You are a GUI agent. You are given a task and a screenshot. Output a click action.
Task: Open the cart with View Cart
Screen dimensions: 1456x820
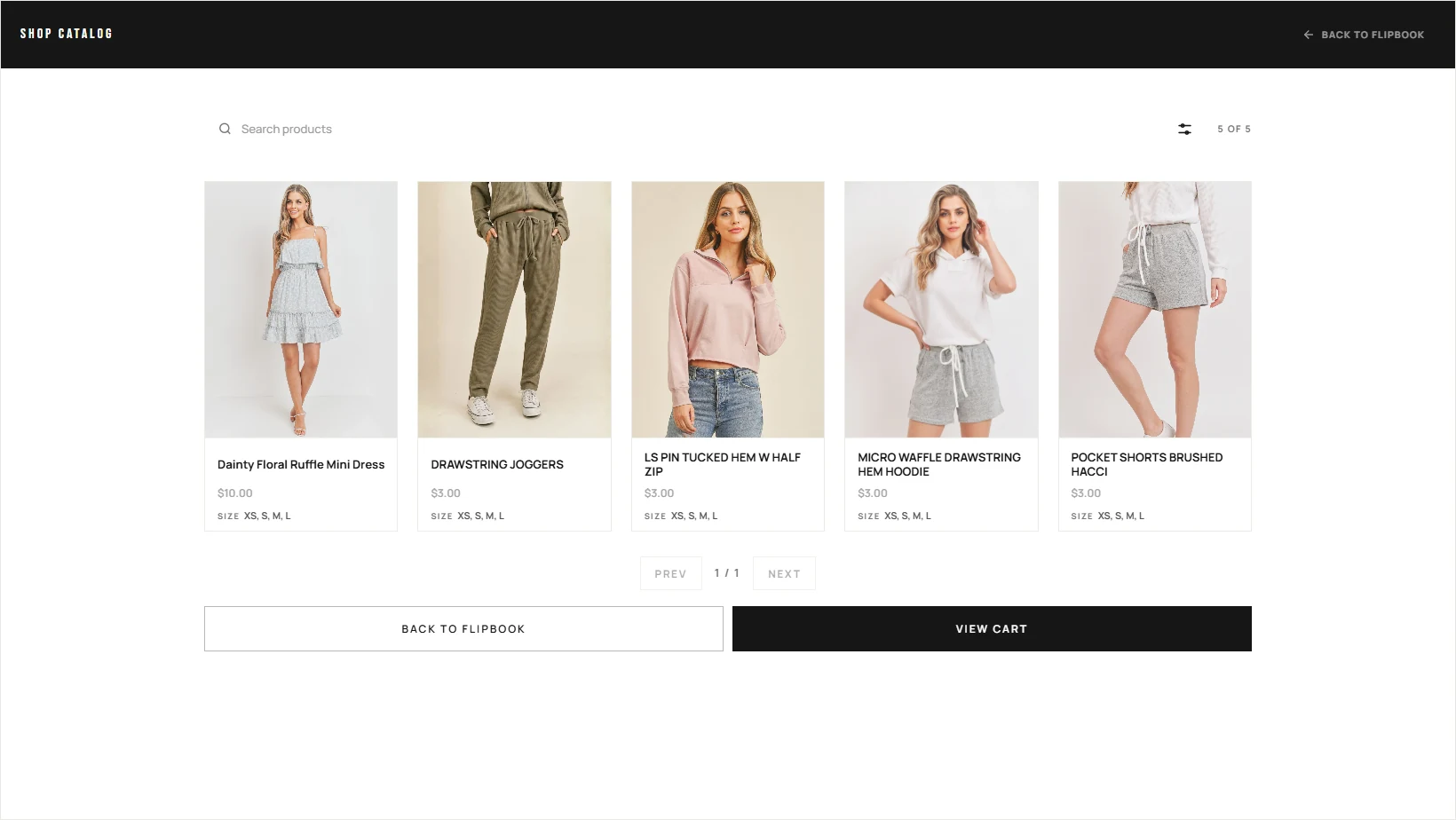click(992, 628)
